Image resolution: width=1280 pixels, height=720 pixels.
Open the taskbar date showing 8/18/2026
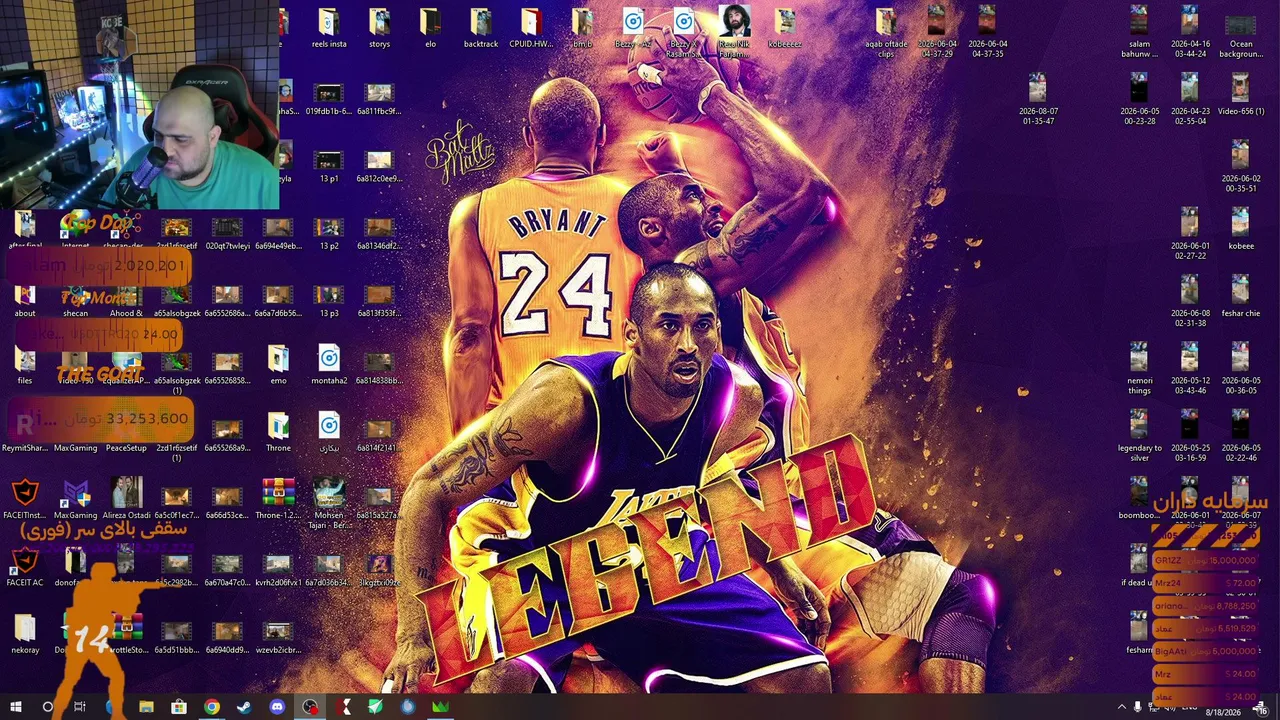point(1222,712)
